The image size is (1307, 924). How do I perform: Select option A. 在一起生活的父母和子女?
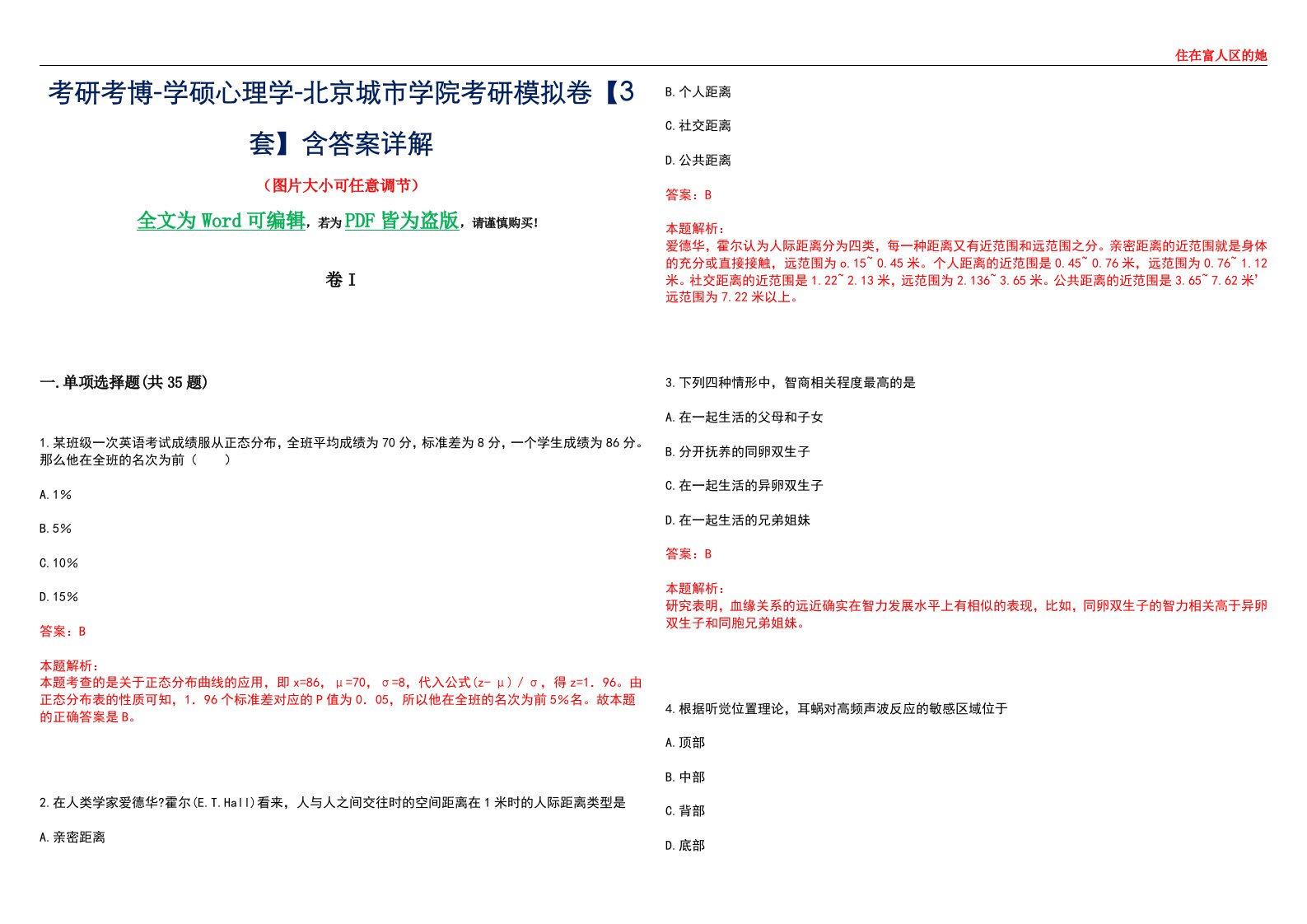point(744,417)
